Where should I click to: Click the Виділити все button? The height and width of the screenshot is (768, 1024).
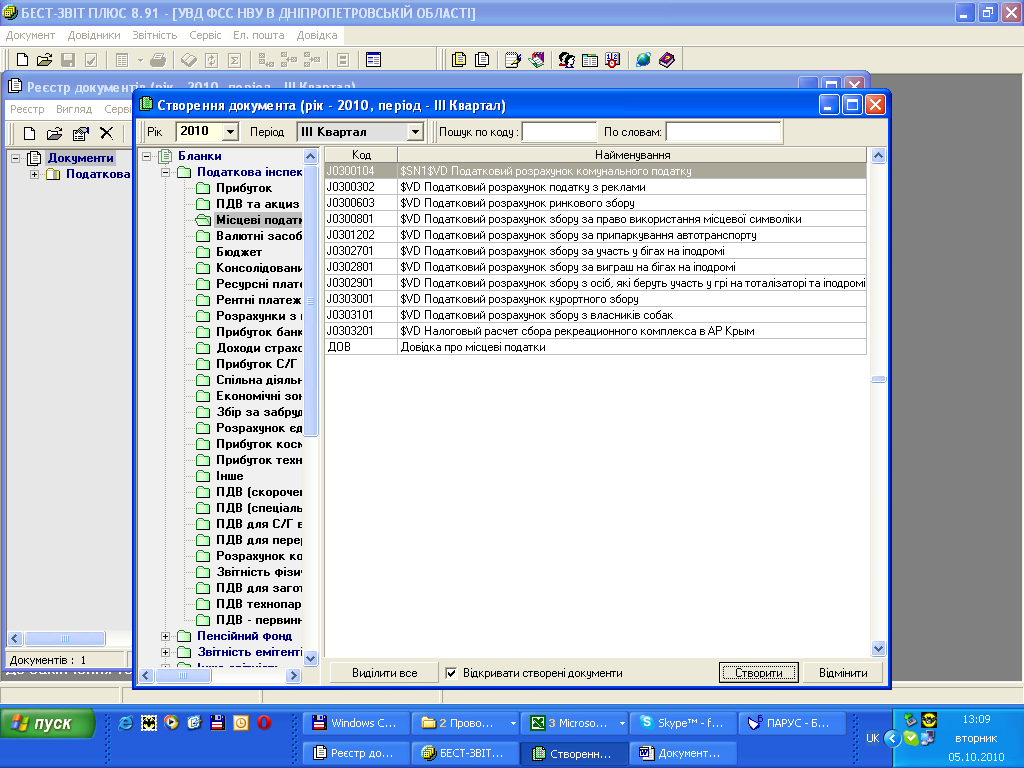click(x=384, y=673)
